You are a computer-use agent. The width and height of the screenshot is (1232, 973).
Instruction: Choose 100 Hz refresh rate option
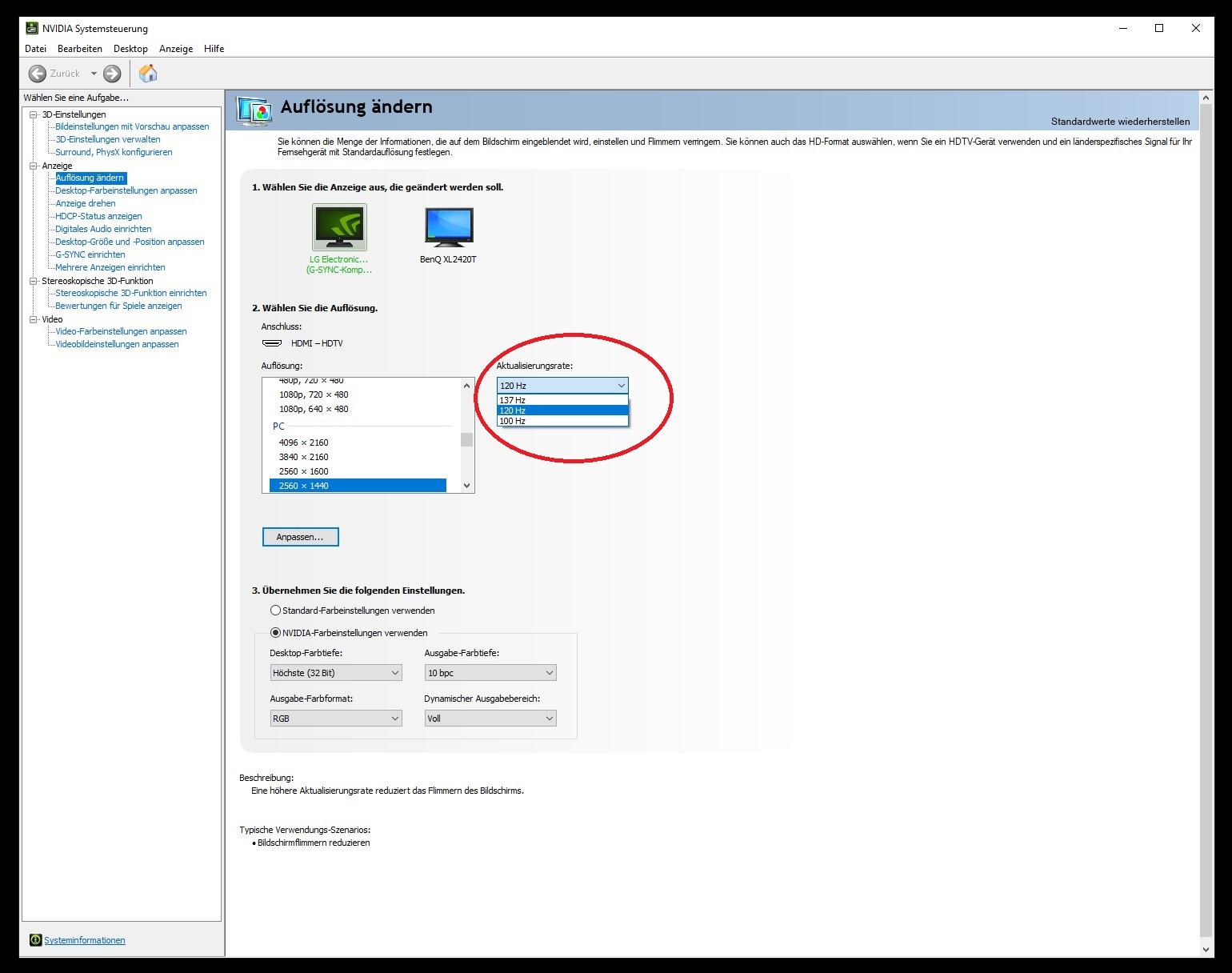[562, 421]
